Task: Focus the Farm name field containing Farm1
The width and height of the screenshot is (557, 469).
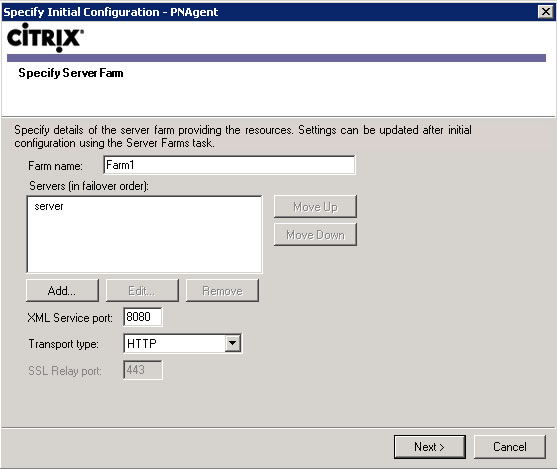Action: pyautogui.click(x=229, y=165)
